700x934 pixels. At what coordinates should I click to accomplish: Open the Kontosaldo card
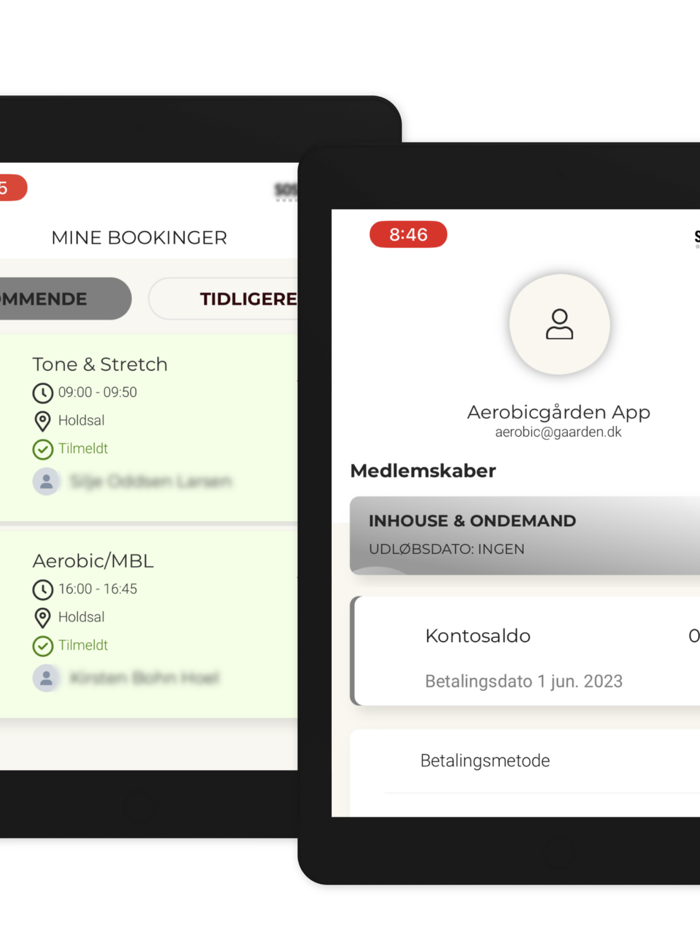[525, 650]
